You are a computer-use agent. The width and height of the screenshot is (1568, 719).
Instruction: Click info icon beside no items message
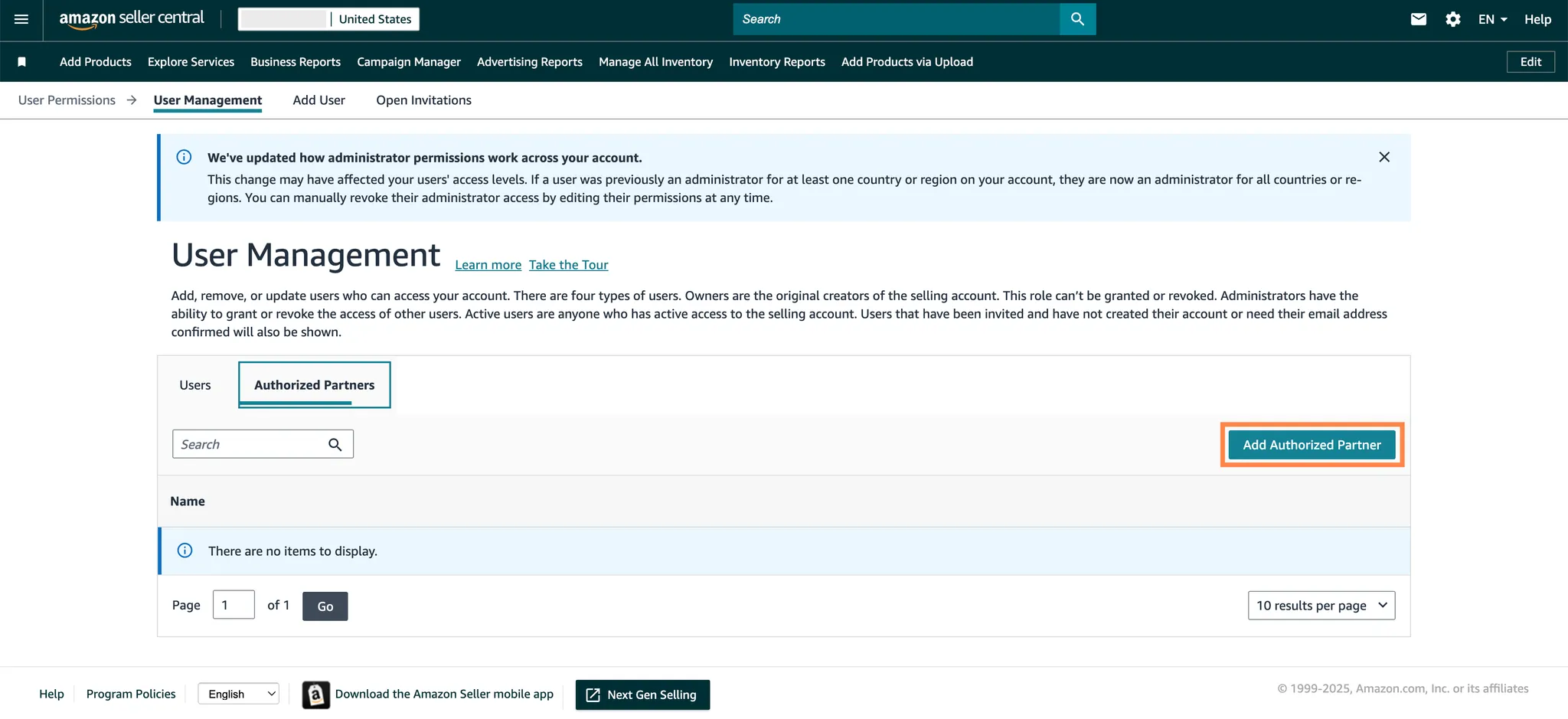(185, 551)
